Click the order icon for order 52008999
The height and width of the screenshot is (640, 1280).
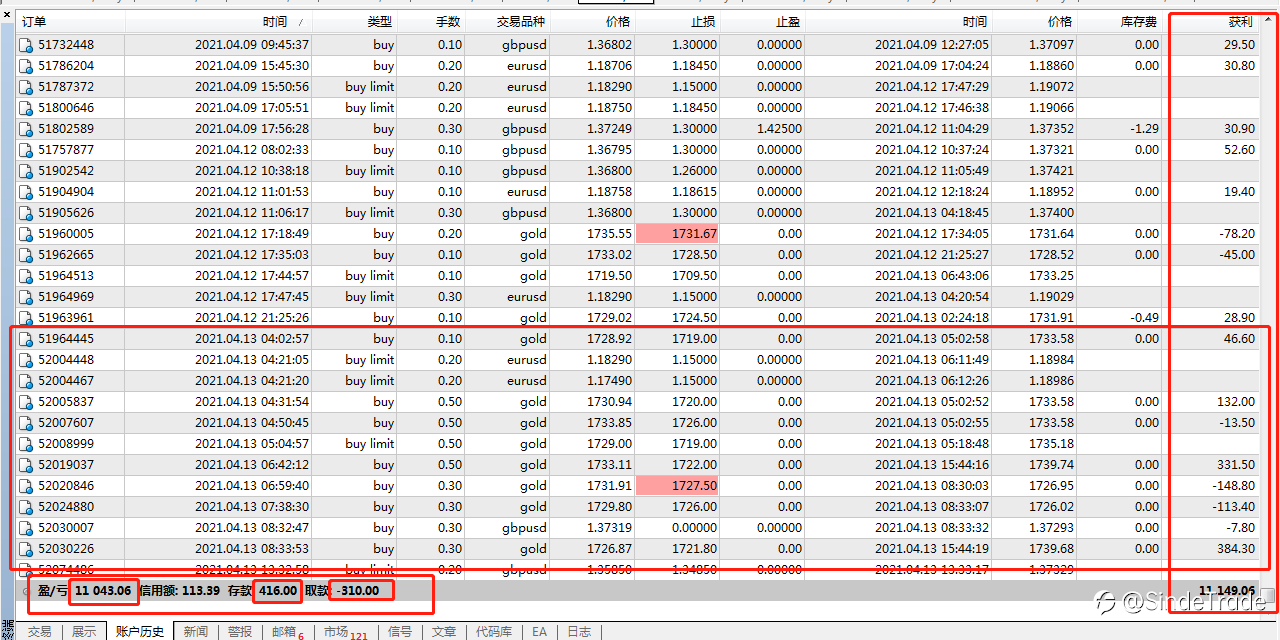click(26, 444)
